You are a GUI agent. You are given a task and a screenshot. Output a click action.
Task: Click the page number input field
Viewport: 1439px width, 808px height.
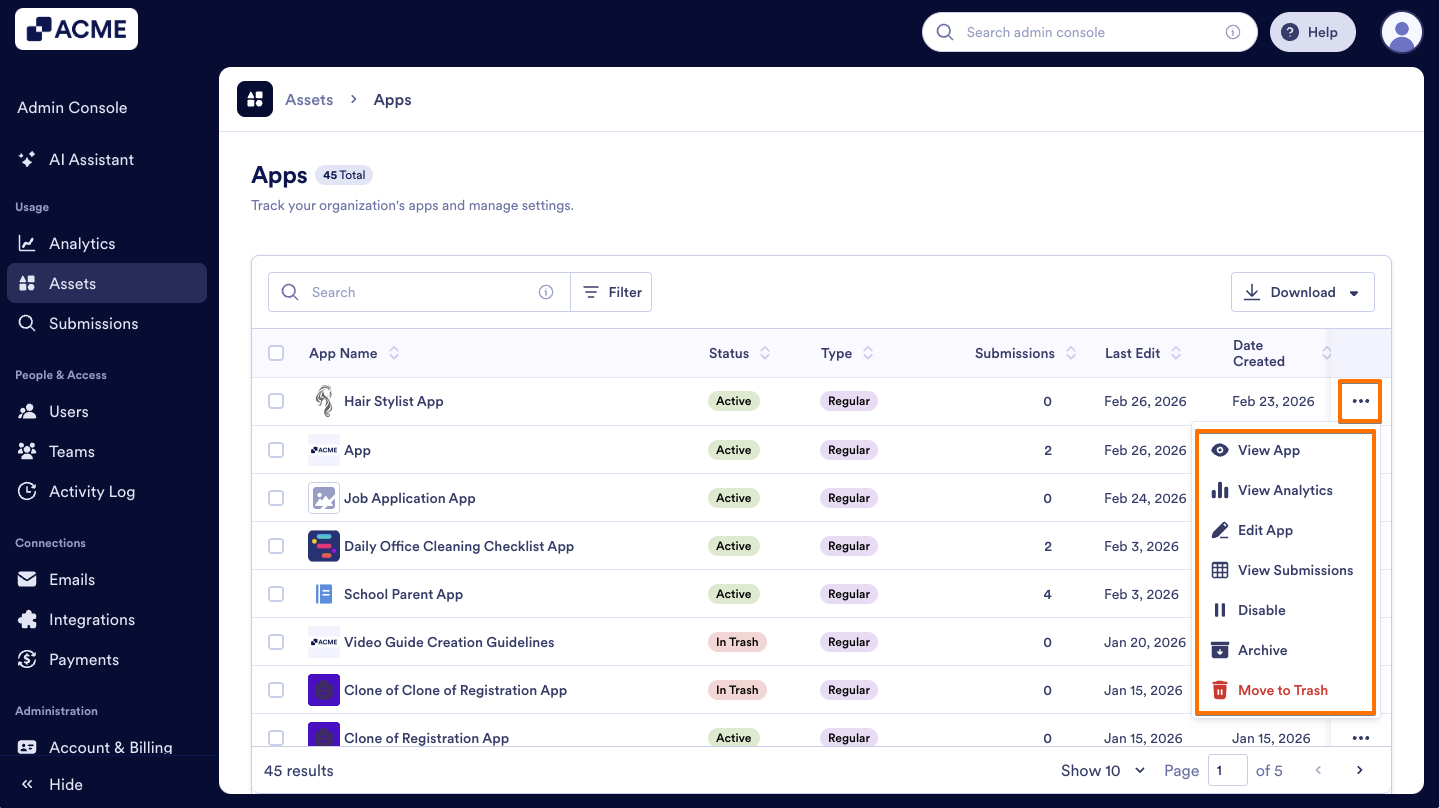[1228, 770]
